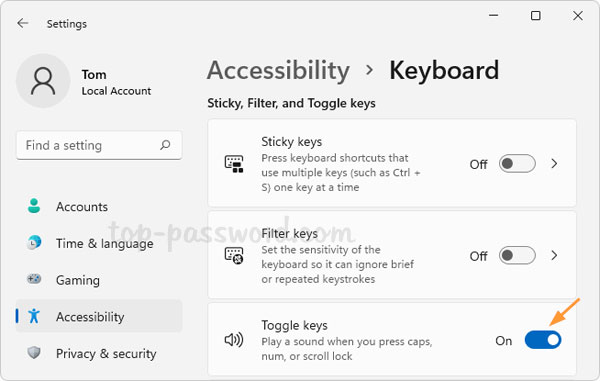The height and width of the screenshot is (381, 600).
Task: Click the Time & language globe icon
Action: [x=34, y=243]
